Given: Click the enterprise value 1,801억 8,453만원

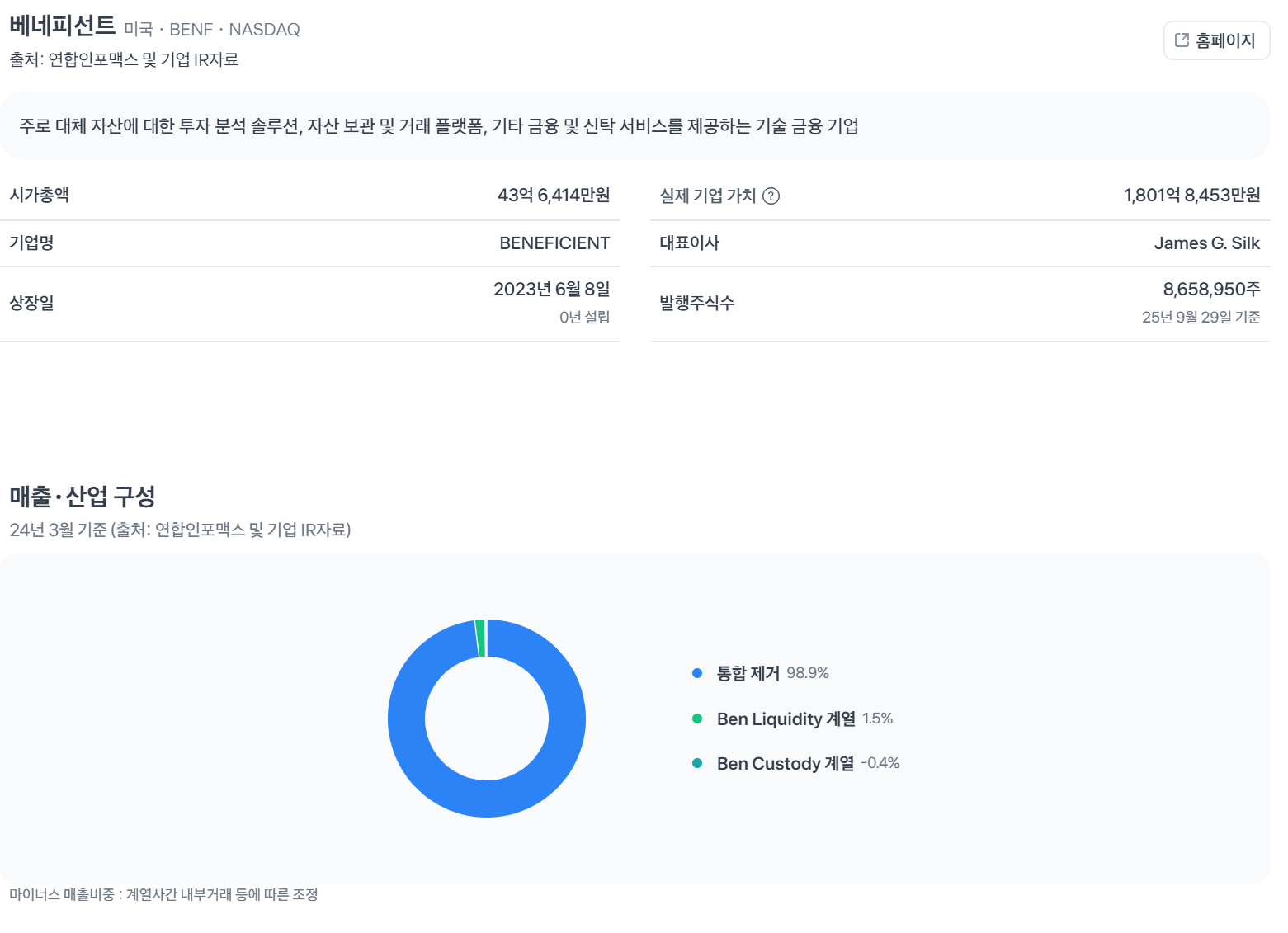Looking at the screenshot, I should coord(1192,195).
